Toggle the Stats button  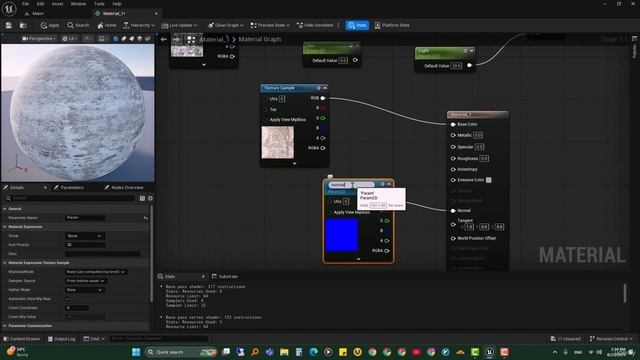[x=357, y=25]
